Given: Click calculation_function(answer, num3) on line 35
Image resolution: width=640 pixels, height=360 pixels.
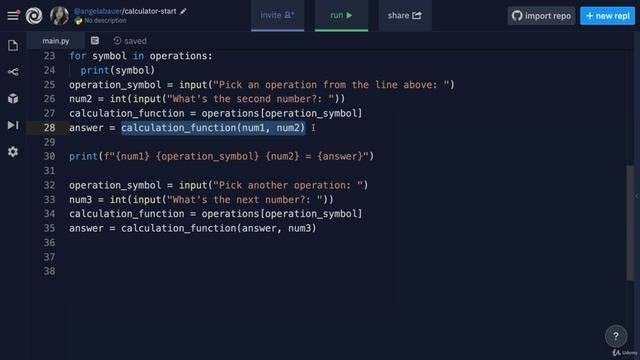Looking at the screenshot, I should tap(218, 228).
